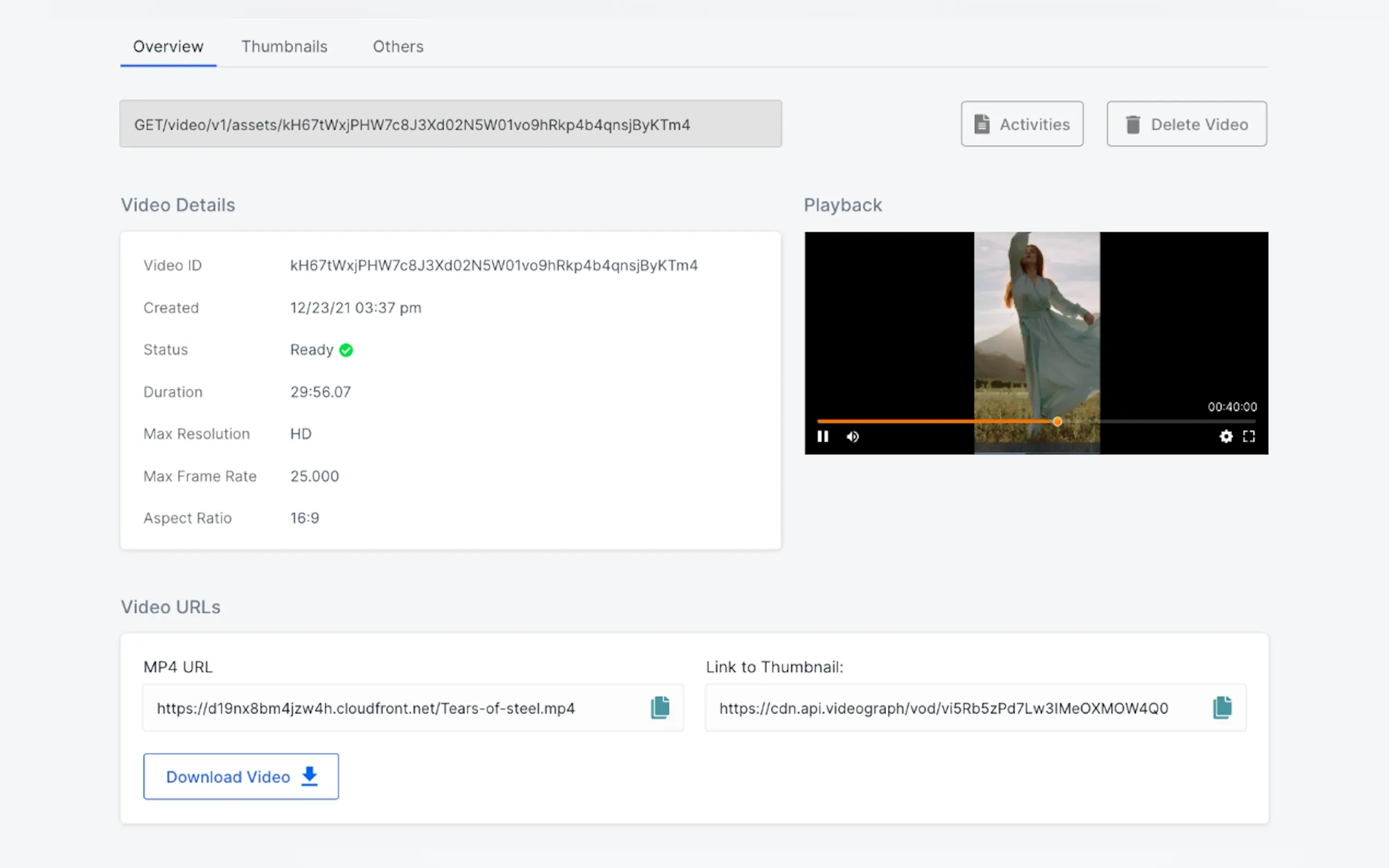
Task: Open the Others tab
Action: (x=398, y=46)
